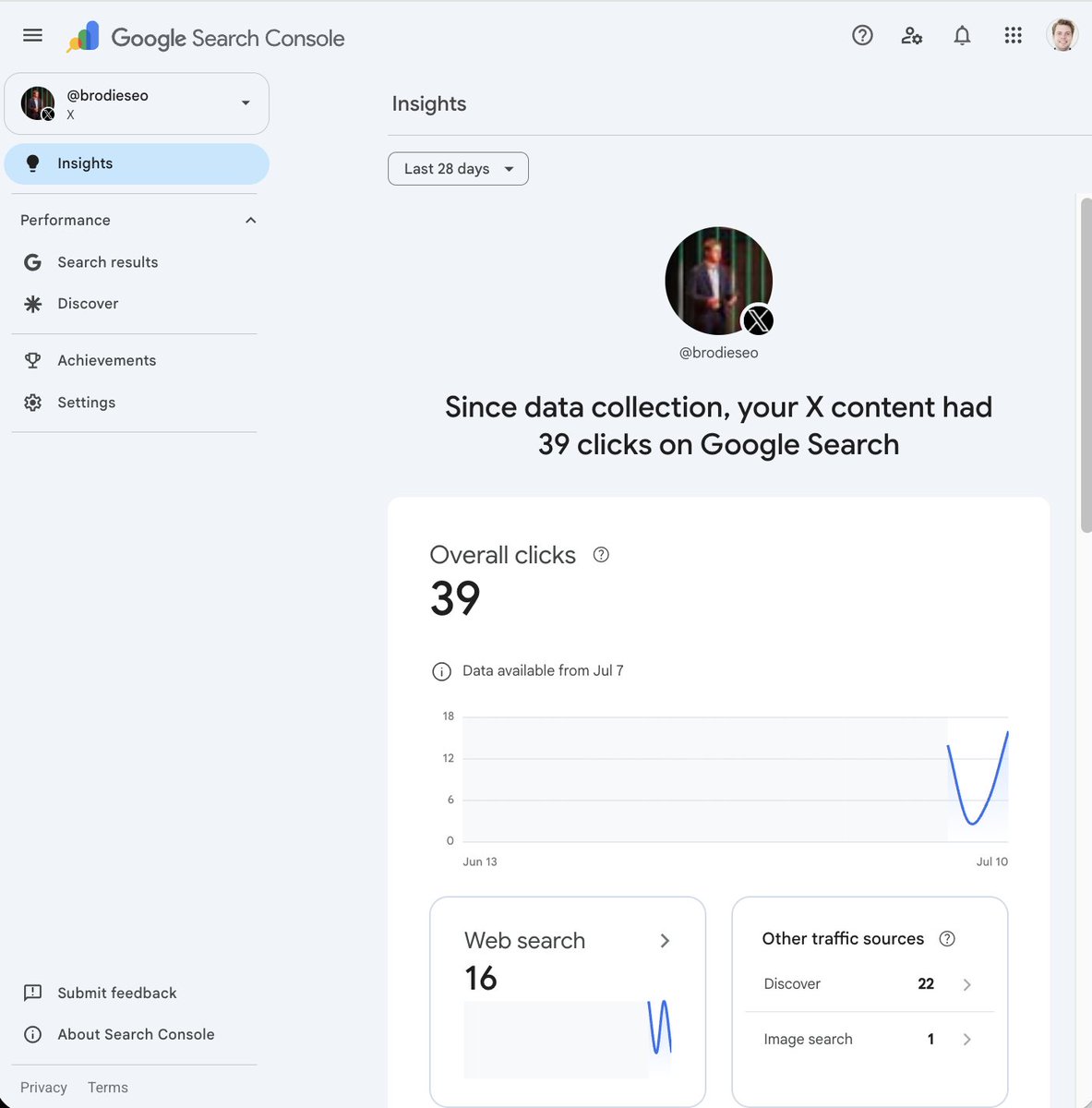The height and width of the screenshot is (1108, 1092).
Task: Click the page vertical scrollbar
Action: pos(1086,365)
